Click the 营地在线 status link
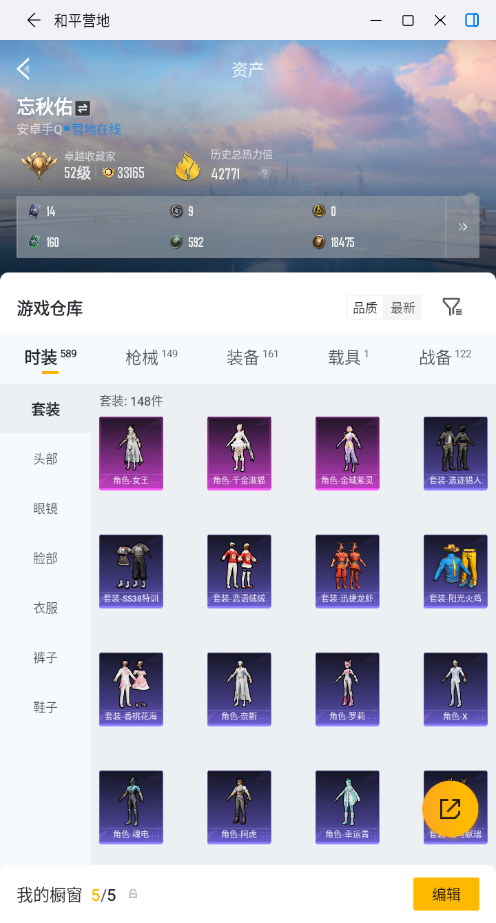The width and height of the screenshot is (496, 923). 96,130
